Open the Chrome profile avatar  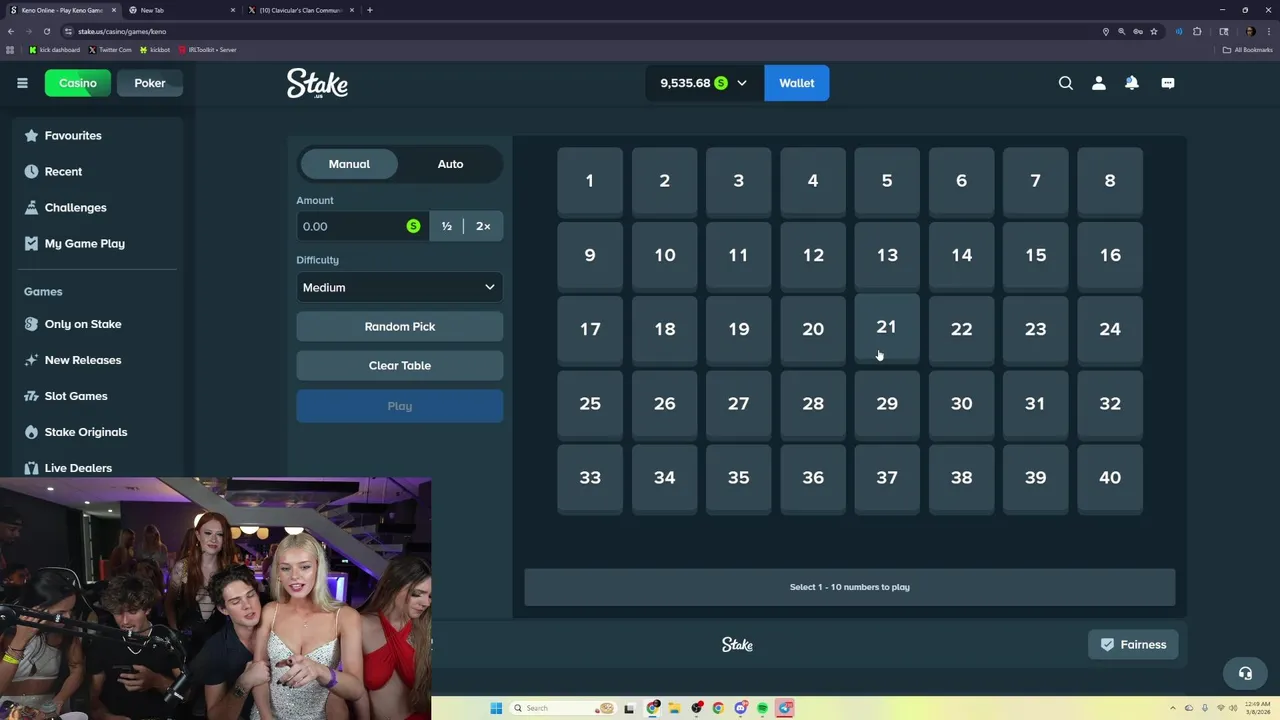tap(1250, 31)
